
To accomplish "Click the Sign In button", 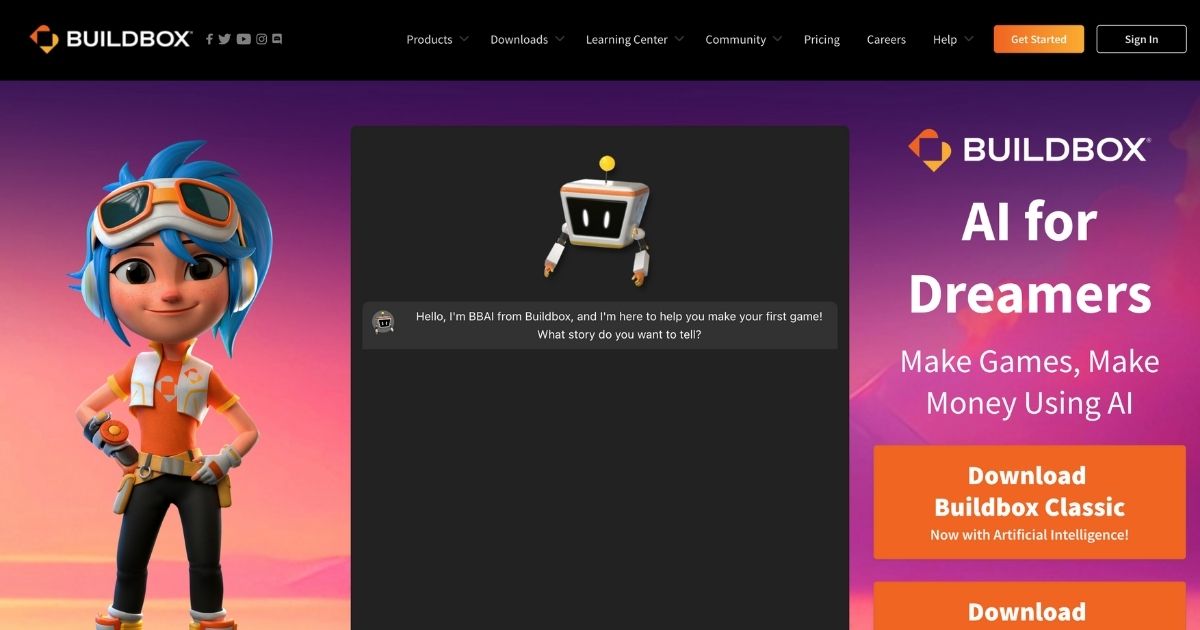I will 1141,39.
